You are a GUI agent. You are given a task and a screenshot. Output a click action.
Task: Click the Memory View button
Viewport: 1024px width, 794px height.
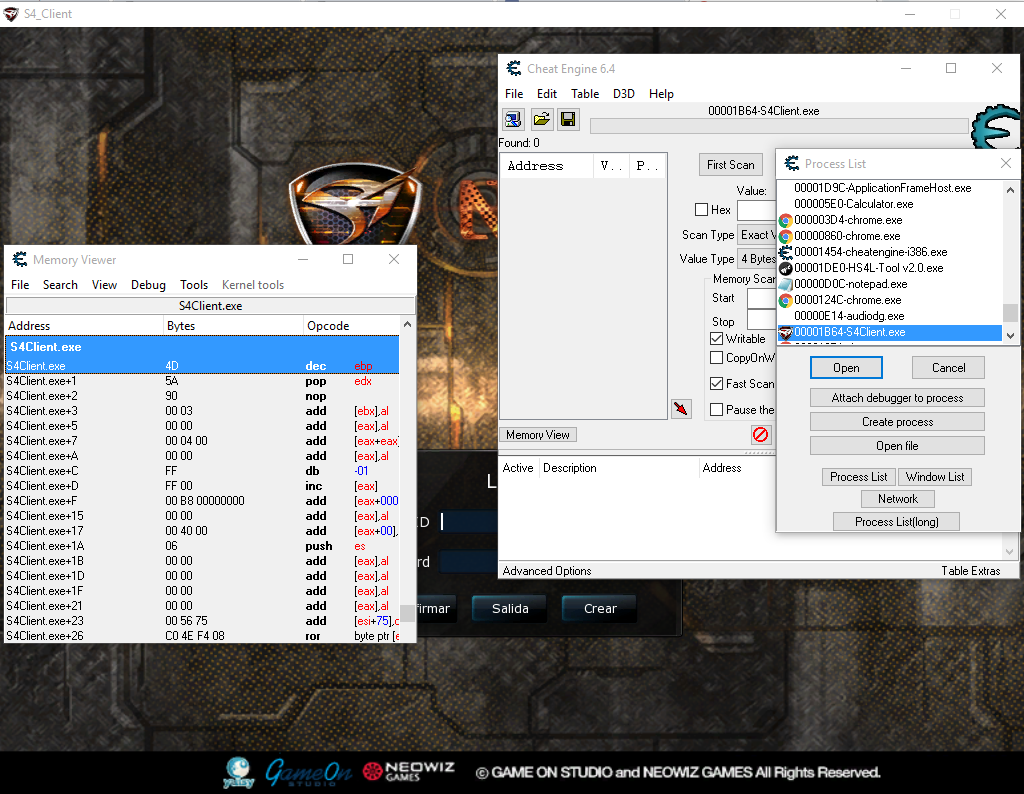[x=538, y=435]
